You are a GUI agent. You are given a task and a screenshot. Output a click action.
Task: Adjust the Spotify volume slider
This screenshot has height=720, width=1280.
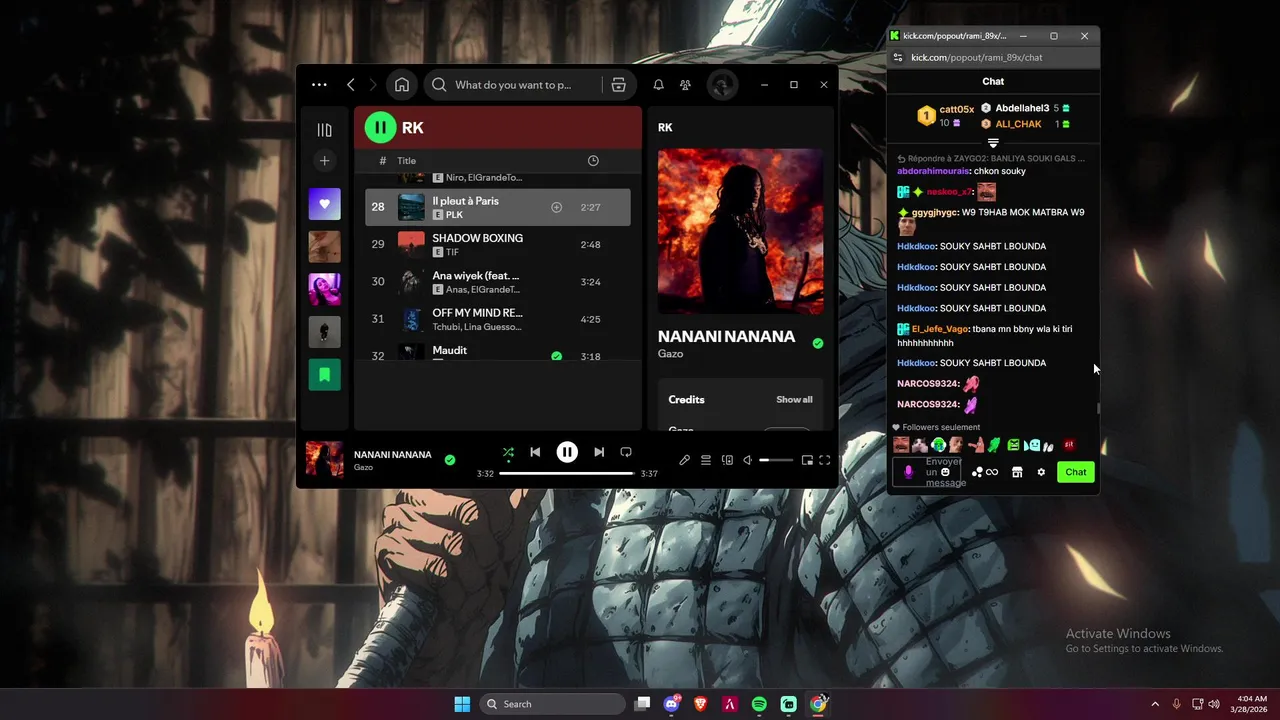(776, 460)
